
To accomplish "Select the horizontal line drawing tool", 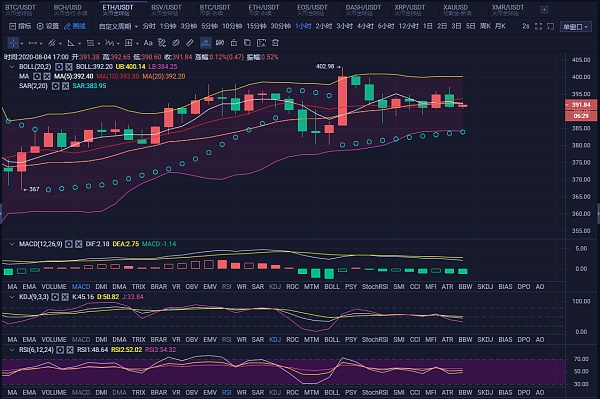I will (33, 43).
